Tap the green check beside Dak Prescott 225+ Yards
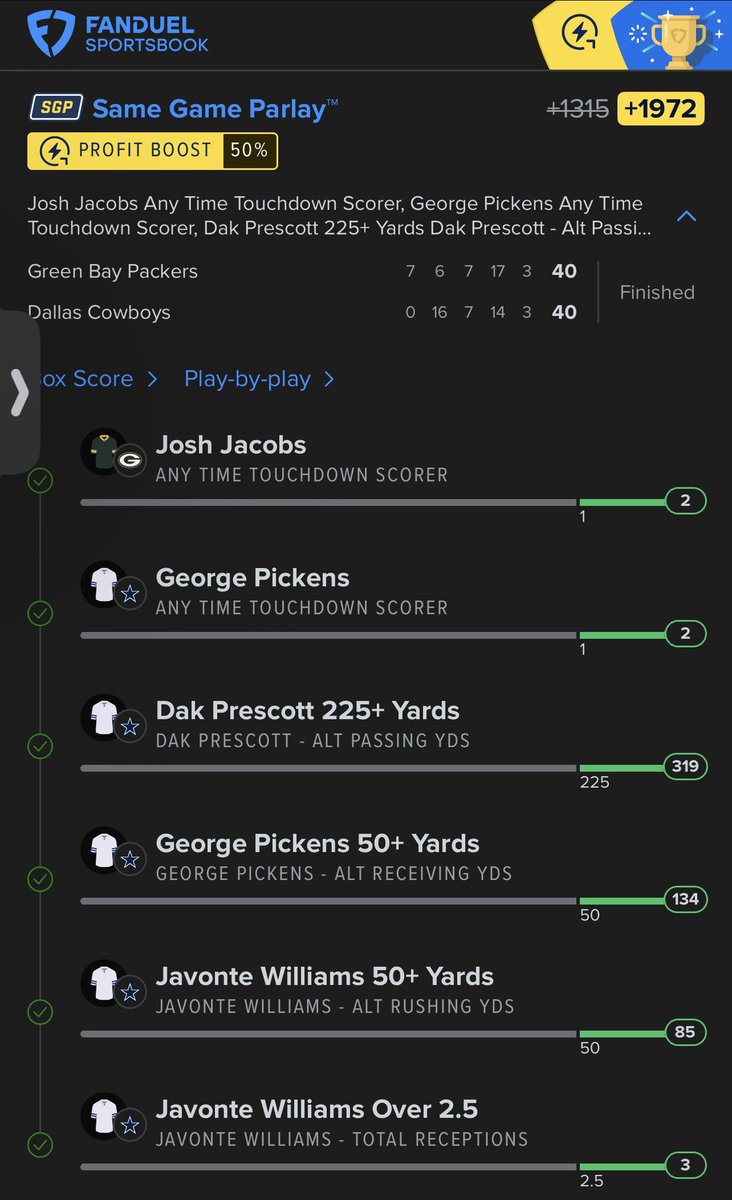The height and width of the screenshot is (1200, 732). click(40, 746)
